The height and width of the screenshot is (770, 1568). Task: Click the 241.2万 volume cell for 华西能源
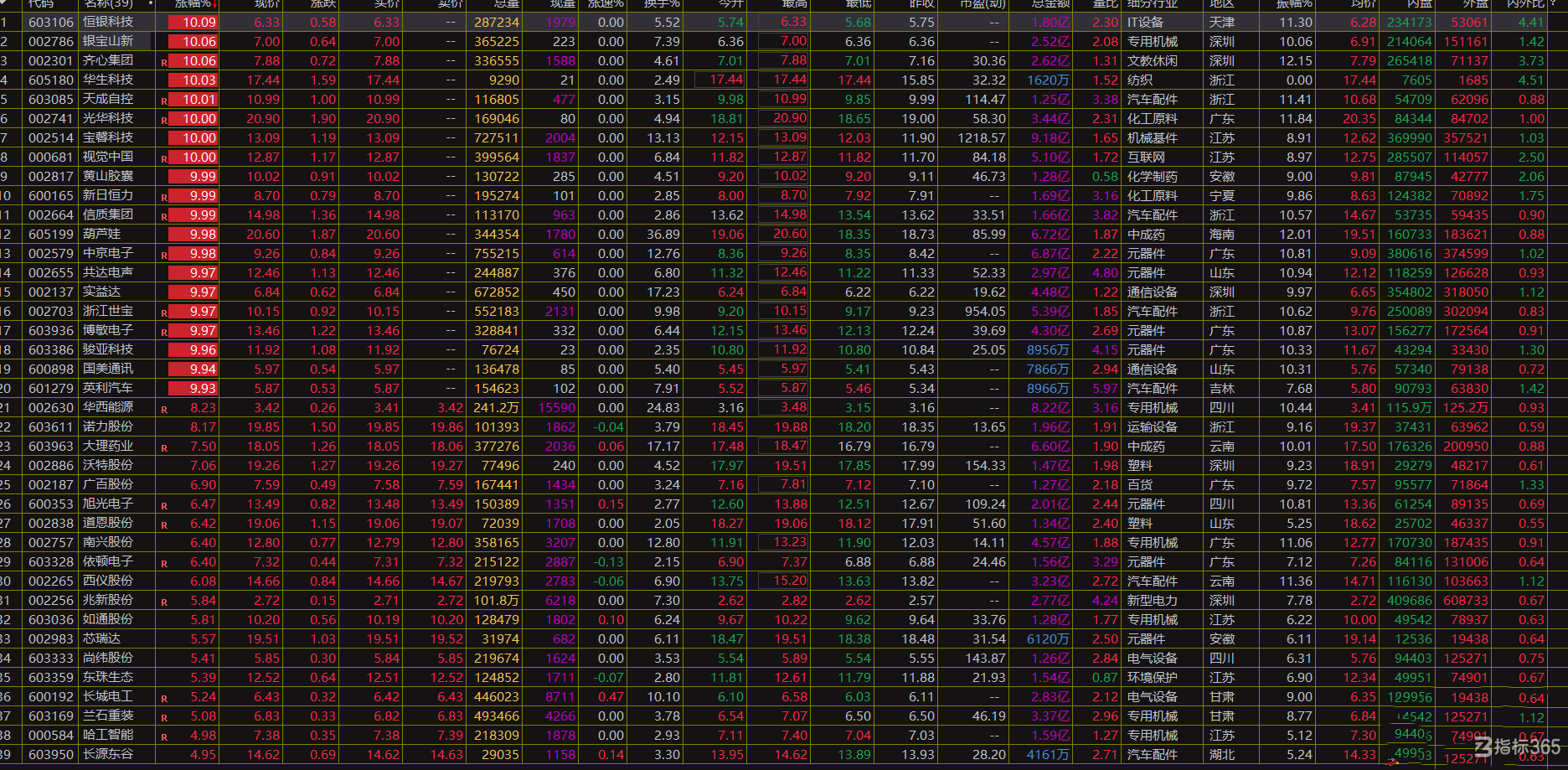(496, 407)
